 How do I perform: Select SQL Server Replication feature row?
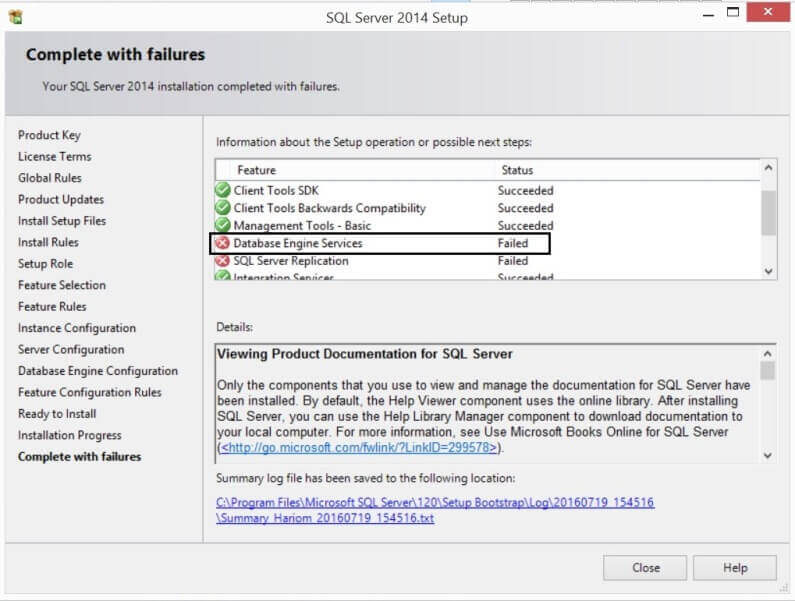point(487,261)
